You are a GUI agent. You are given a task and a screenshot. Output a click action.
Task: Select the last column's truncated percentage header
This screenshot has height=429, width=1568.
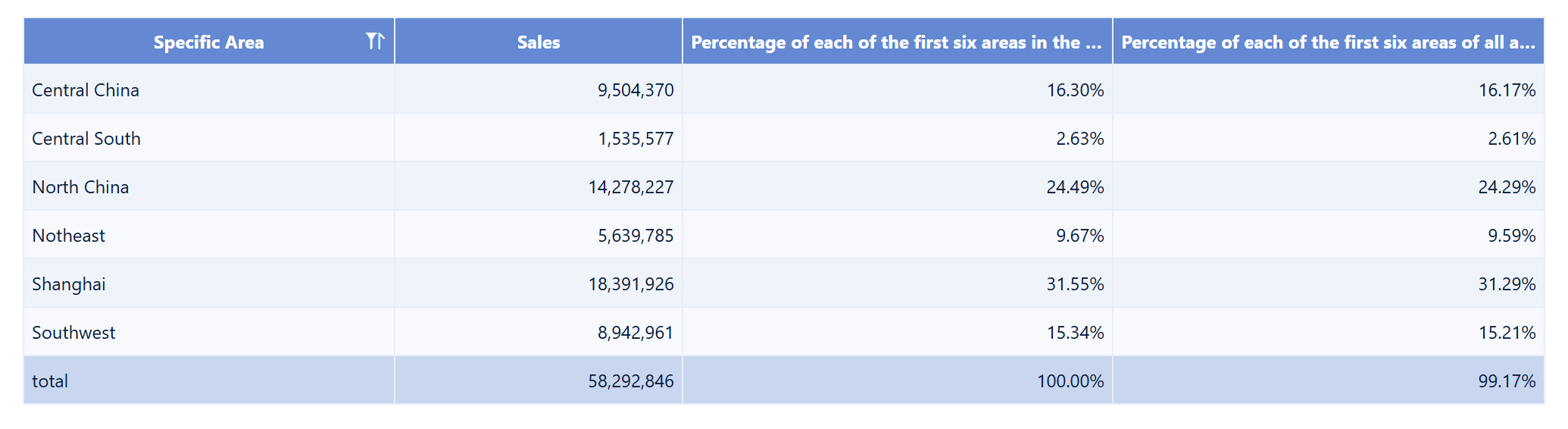point(1328,42)
